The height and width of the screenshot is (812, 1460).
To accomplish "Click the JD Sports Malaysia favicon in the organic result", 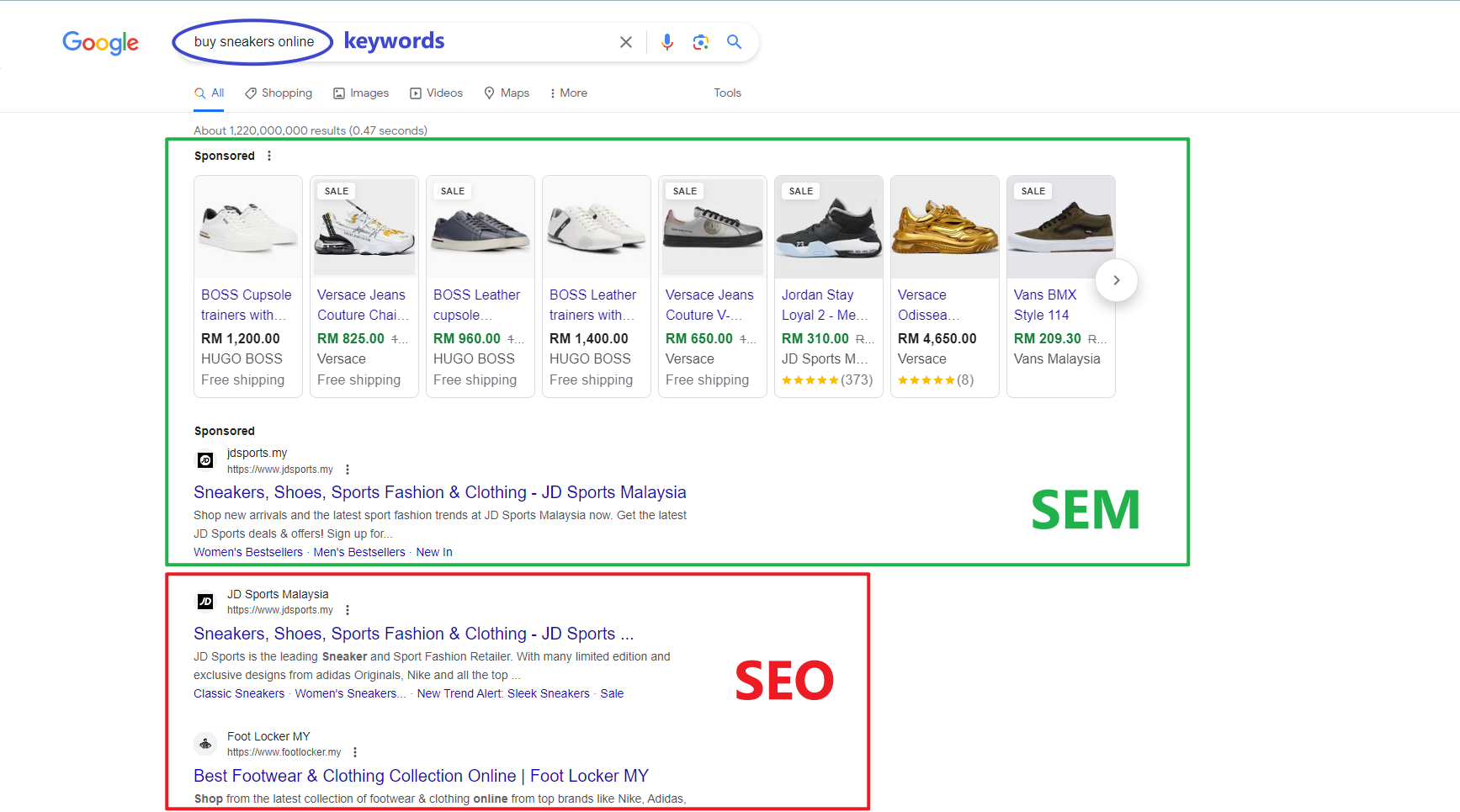I will click(x=205, y=602).
